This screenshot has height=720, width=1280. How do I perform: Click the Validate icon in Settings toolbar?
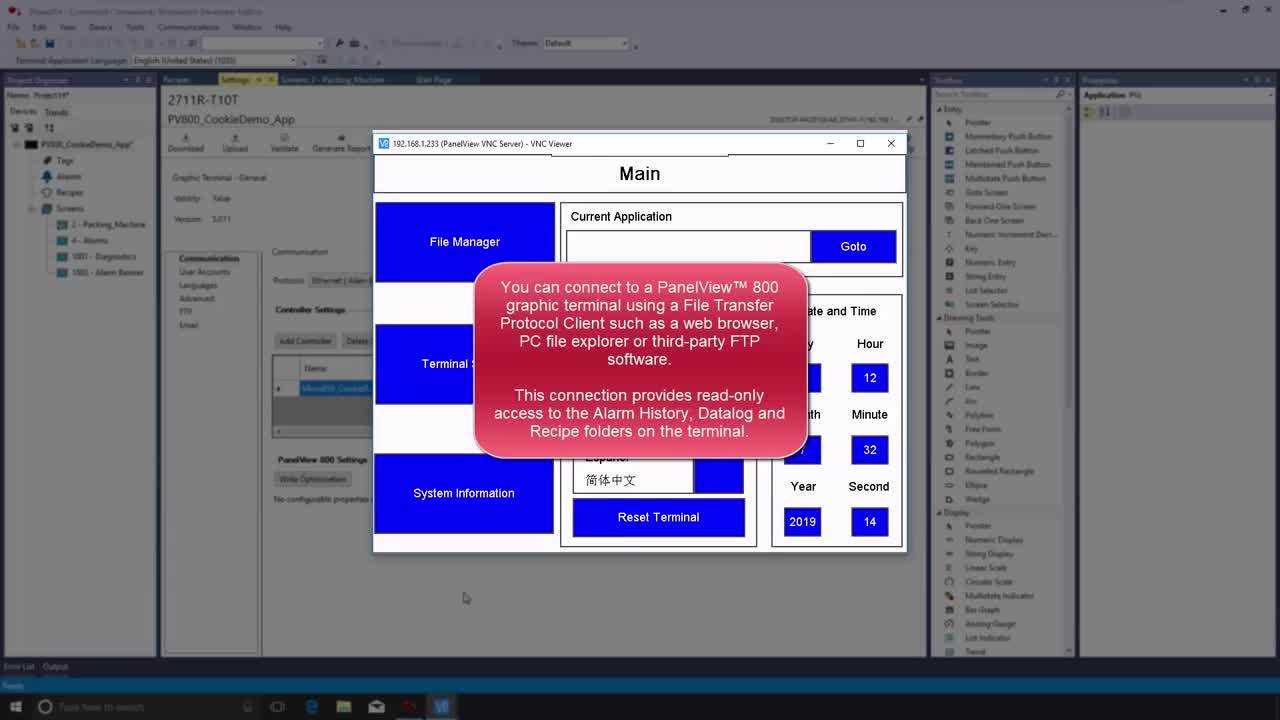pos(285,143)
